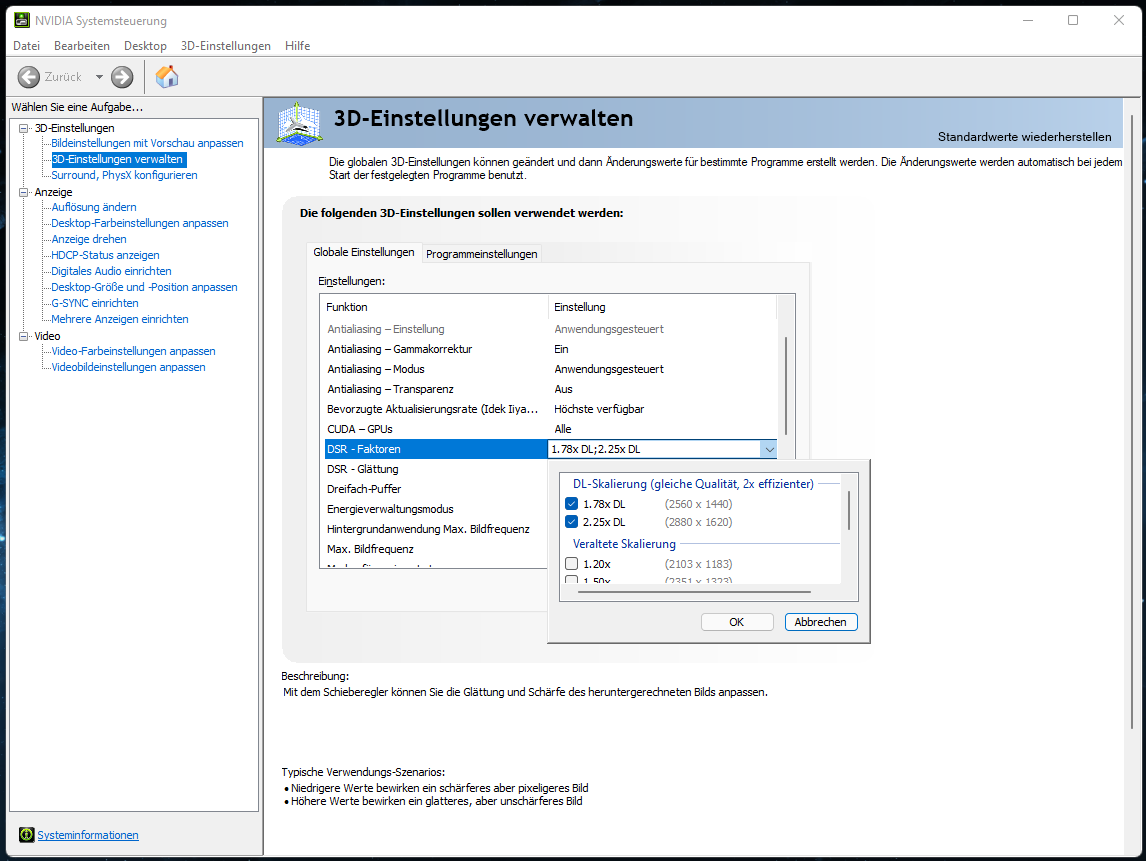Open Surround, PhysX konfigurieren
The width and height of the screenshot is (1146, 861).
point(124,175)
